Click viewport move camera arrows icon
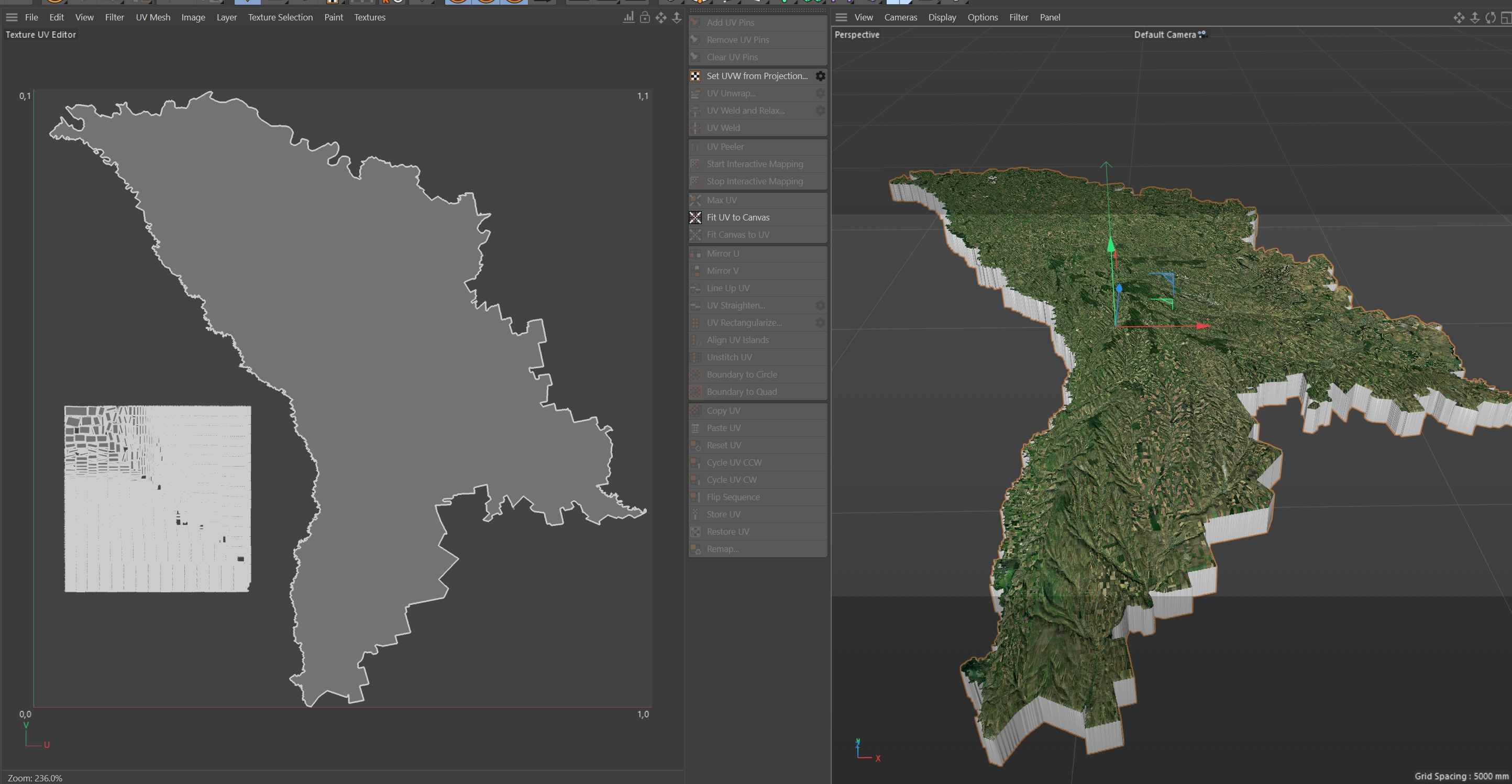This screenshot has height=784, width=1512. 1459,18
